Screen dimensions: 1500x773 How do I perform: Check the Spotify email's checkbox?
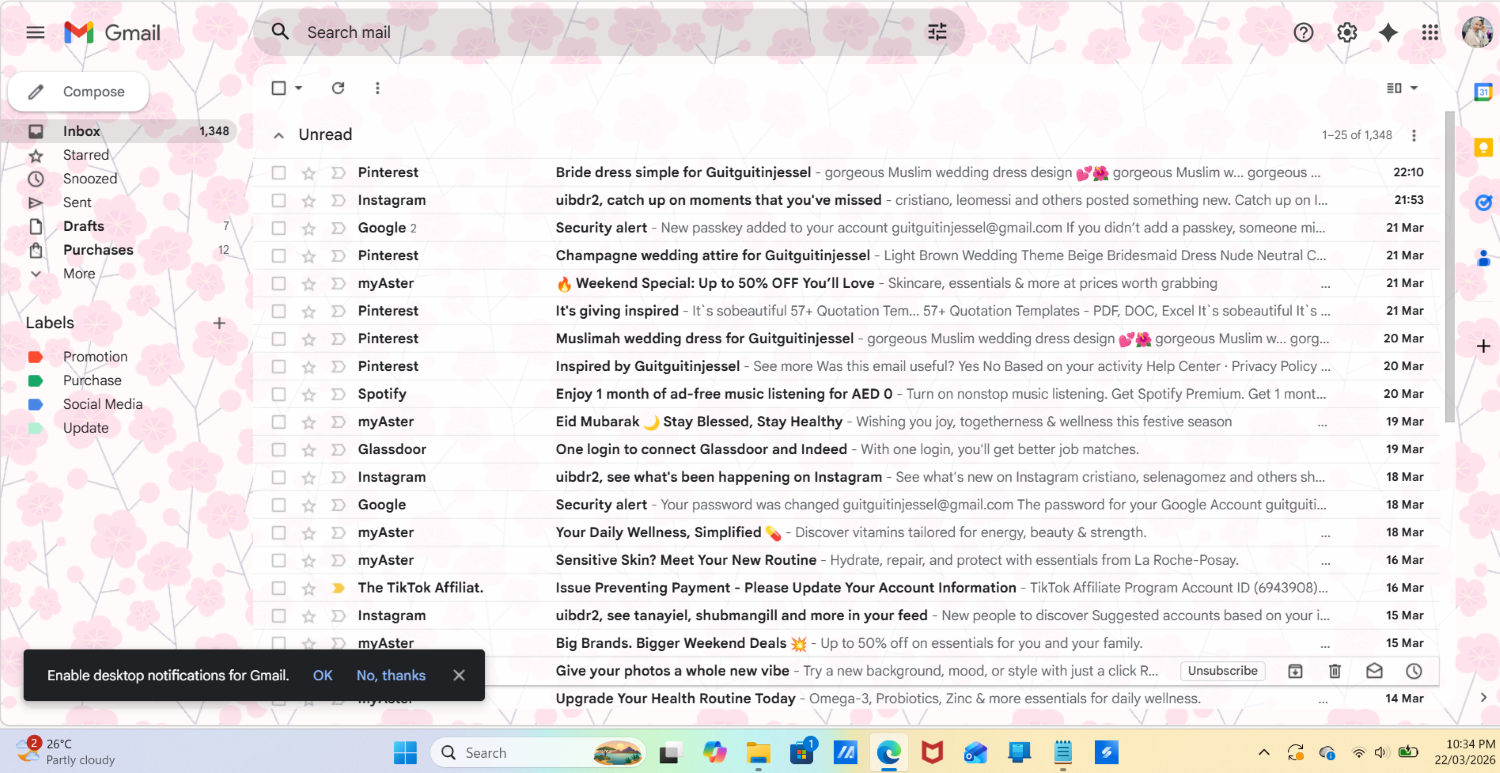tap(279, 394)
